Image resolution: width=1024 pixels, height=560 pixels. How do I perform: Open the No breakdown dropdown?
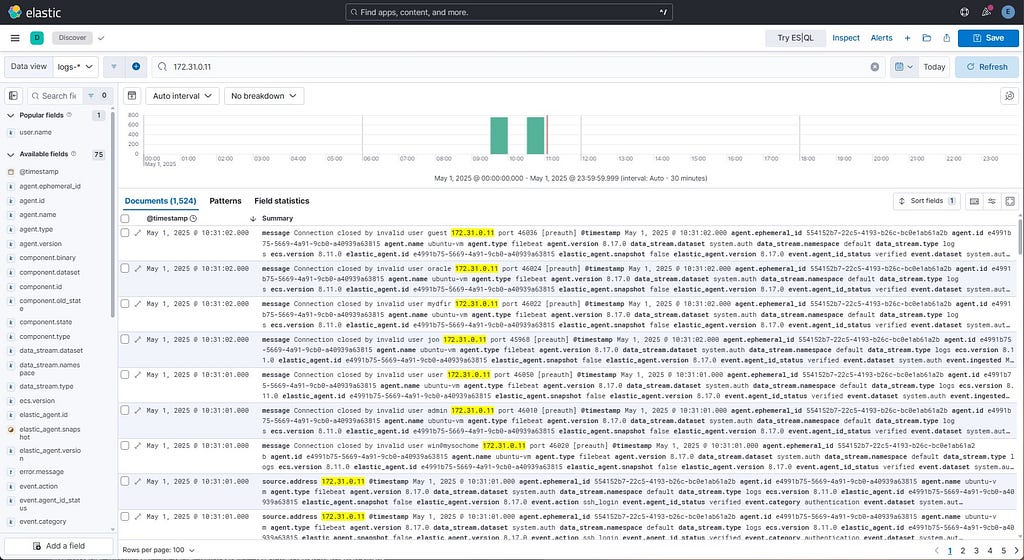click(x=264, y=96)
